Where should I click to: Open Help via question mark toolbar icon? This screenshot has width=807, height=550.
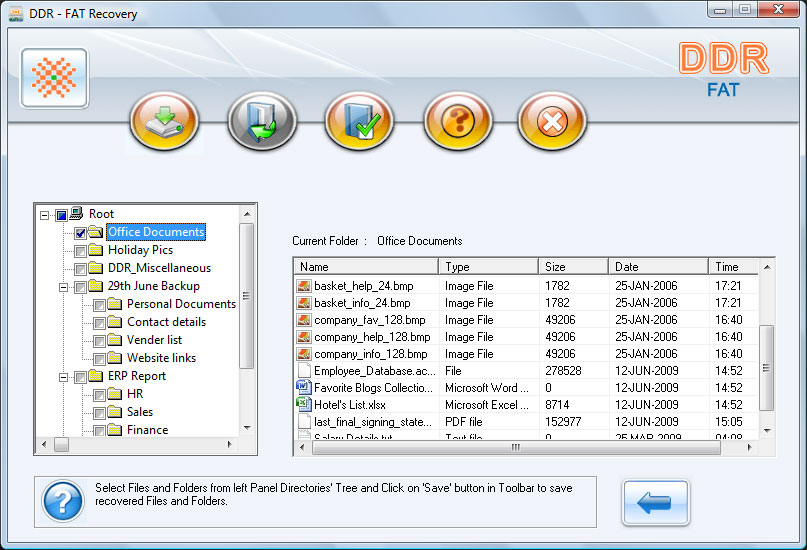coord(458,121)
